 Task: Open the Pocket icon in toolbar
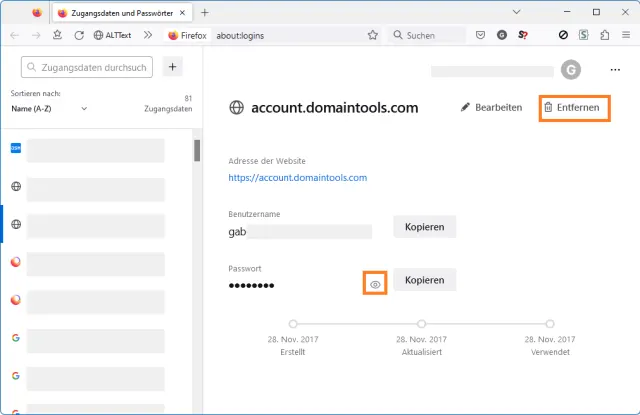click(x=480, y=35)
